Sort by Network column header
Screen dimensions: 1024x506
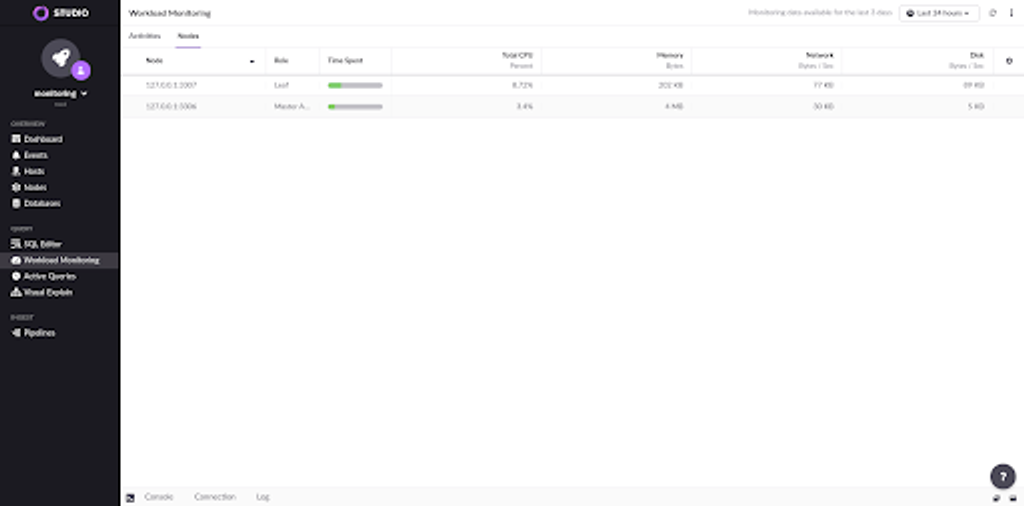pyautogui.click(x=819, y=56)
